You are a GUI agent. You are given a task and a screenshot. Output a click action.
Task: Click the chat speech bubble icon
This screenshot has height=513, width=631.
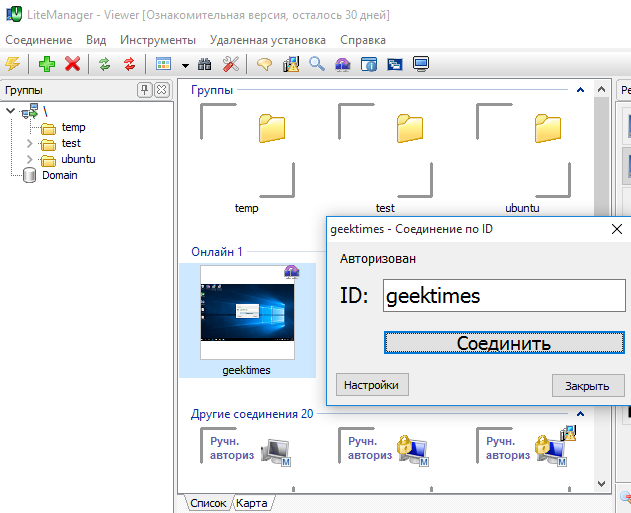264,64
